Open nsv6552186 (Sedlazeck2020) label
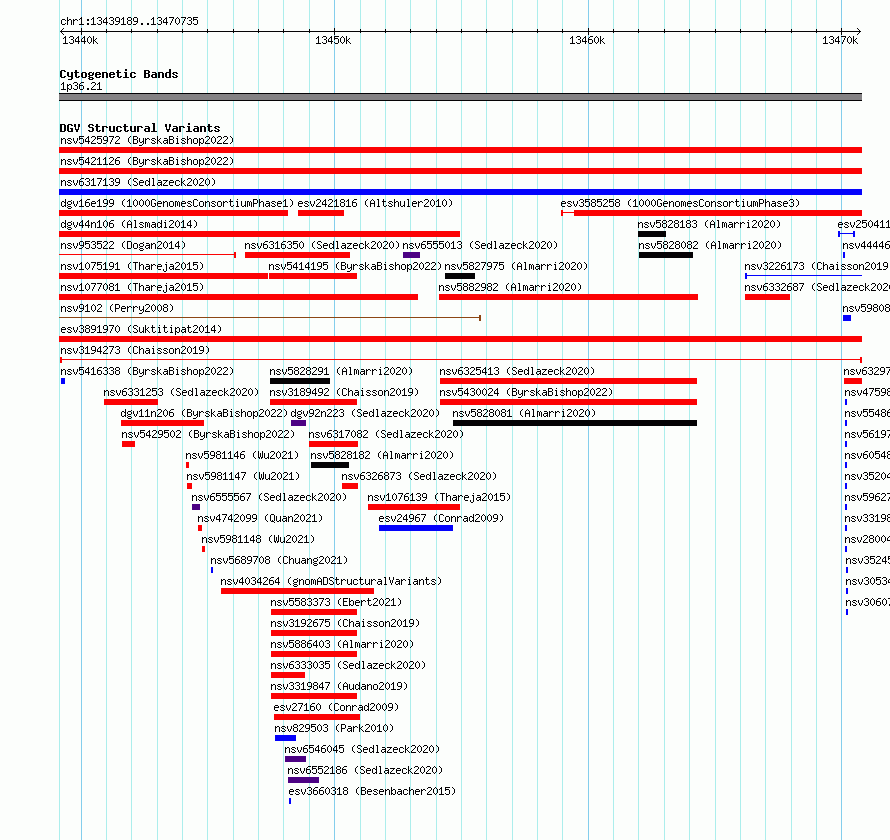Viewport: 890px width, 840px height. click(x=365, y=770)
